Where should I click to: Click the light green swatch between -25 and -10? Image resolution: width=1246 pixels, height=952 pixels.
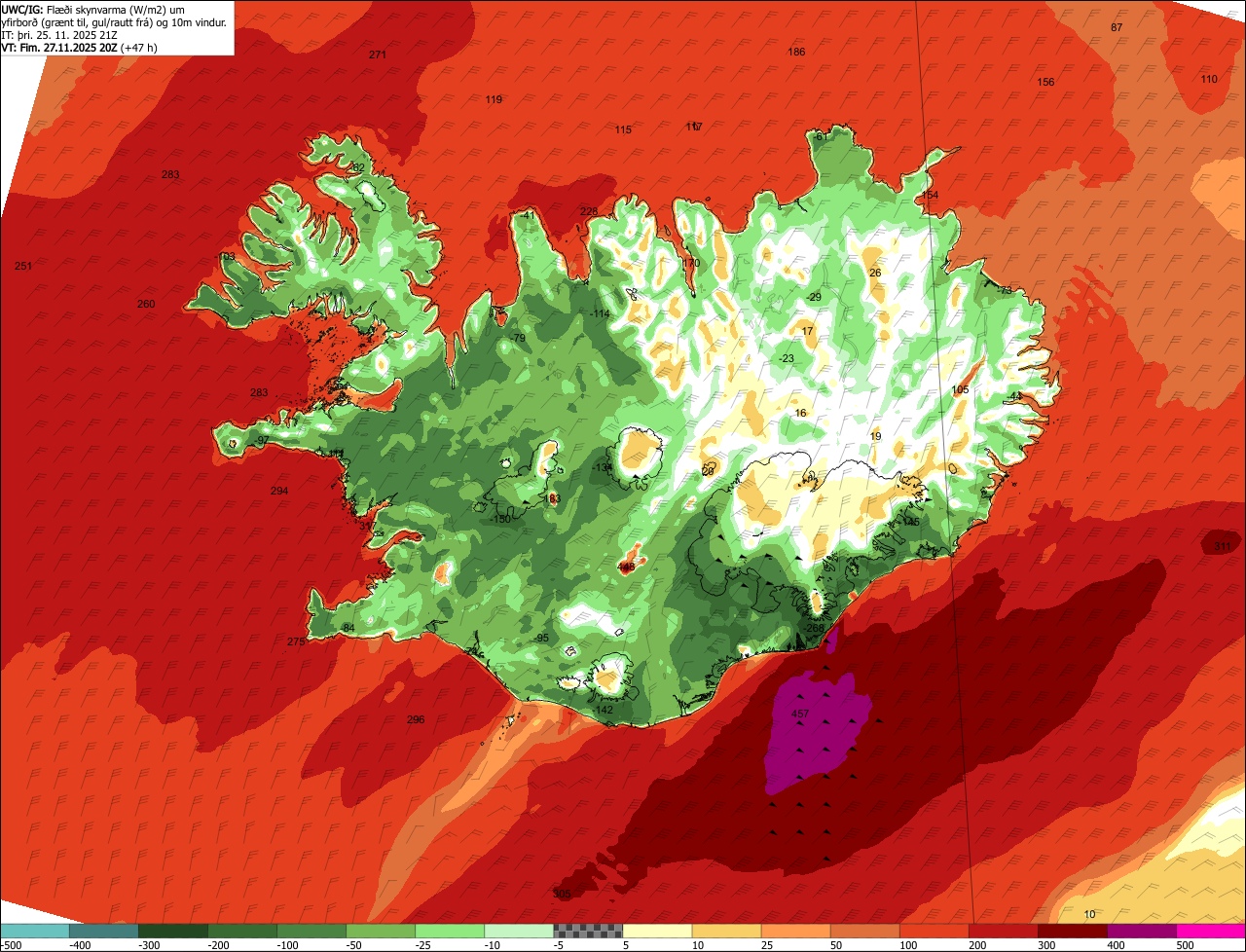click(450, 930)
